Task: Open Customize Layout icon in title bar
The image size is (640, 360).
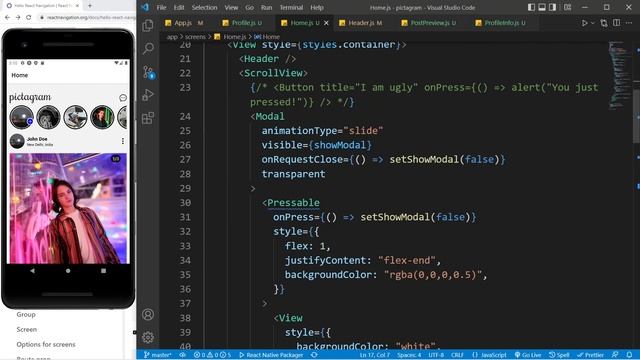Action: 567,7
